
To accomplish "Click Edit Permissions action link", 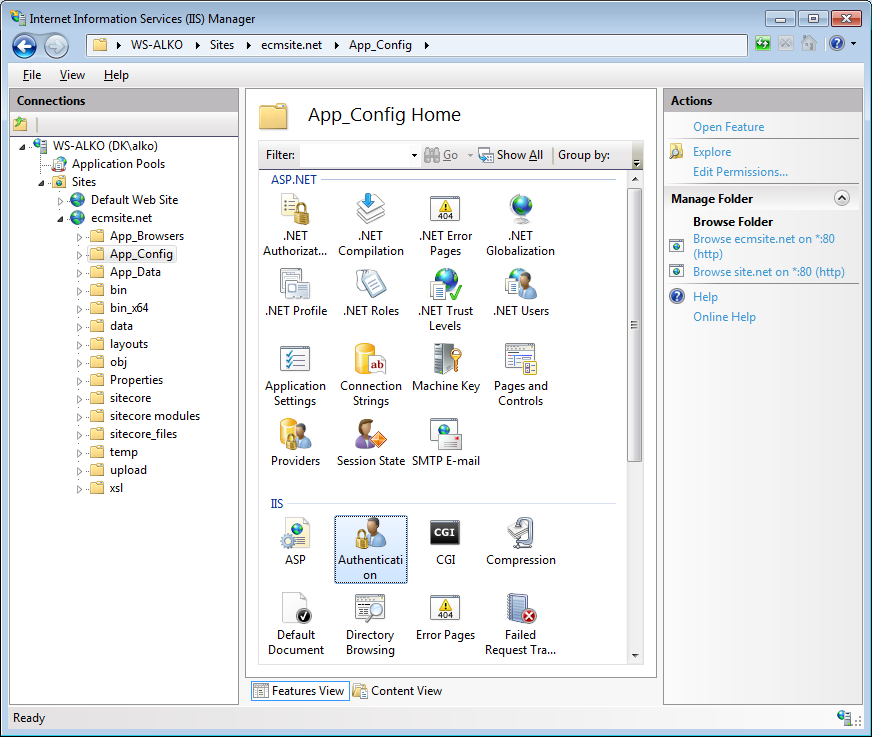I will coord(740,172).
